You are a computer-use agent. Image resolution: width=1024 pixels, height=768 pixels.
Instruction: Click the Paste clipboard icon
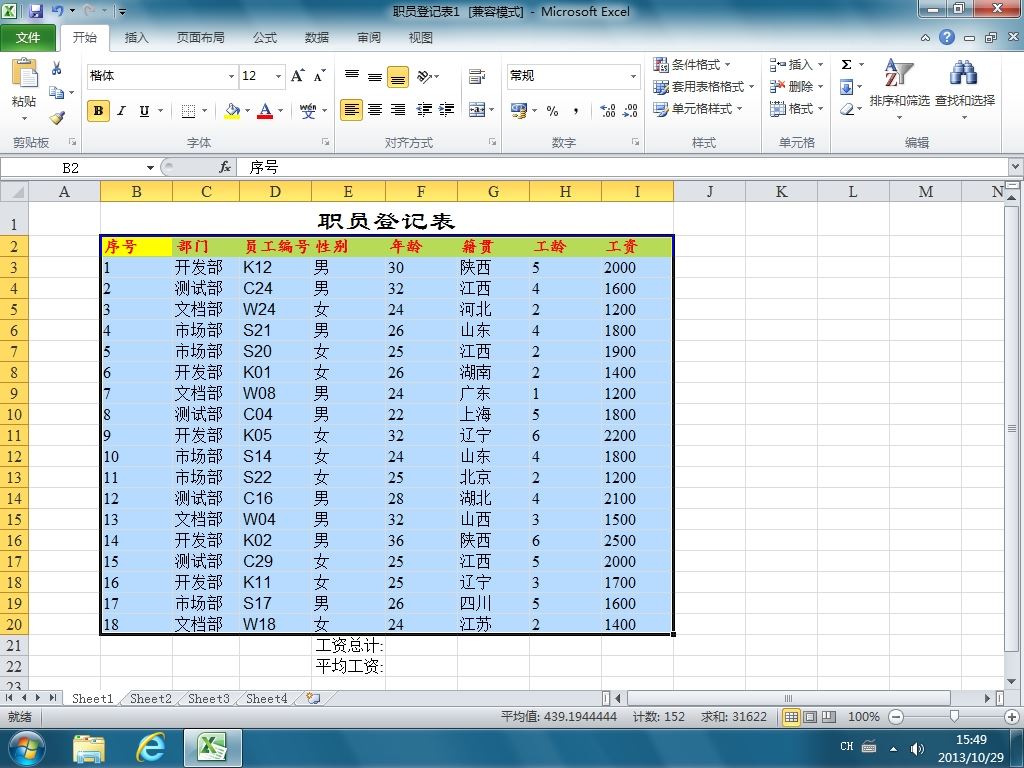25,74
